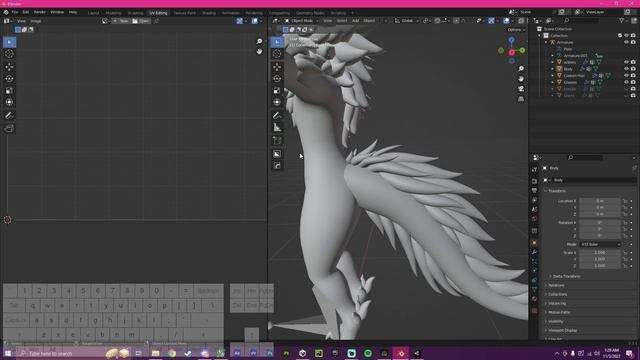Expand the Motion Paths panel
The height and width of the screenshot is (360, 640).
(x=559, y=312)
